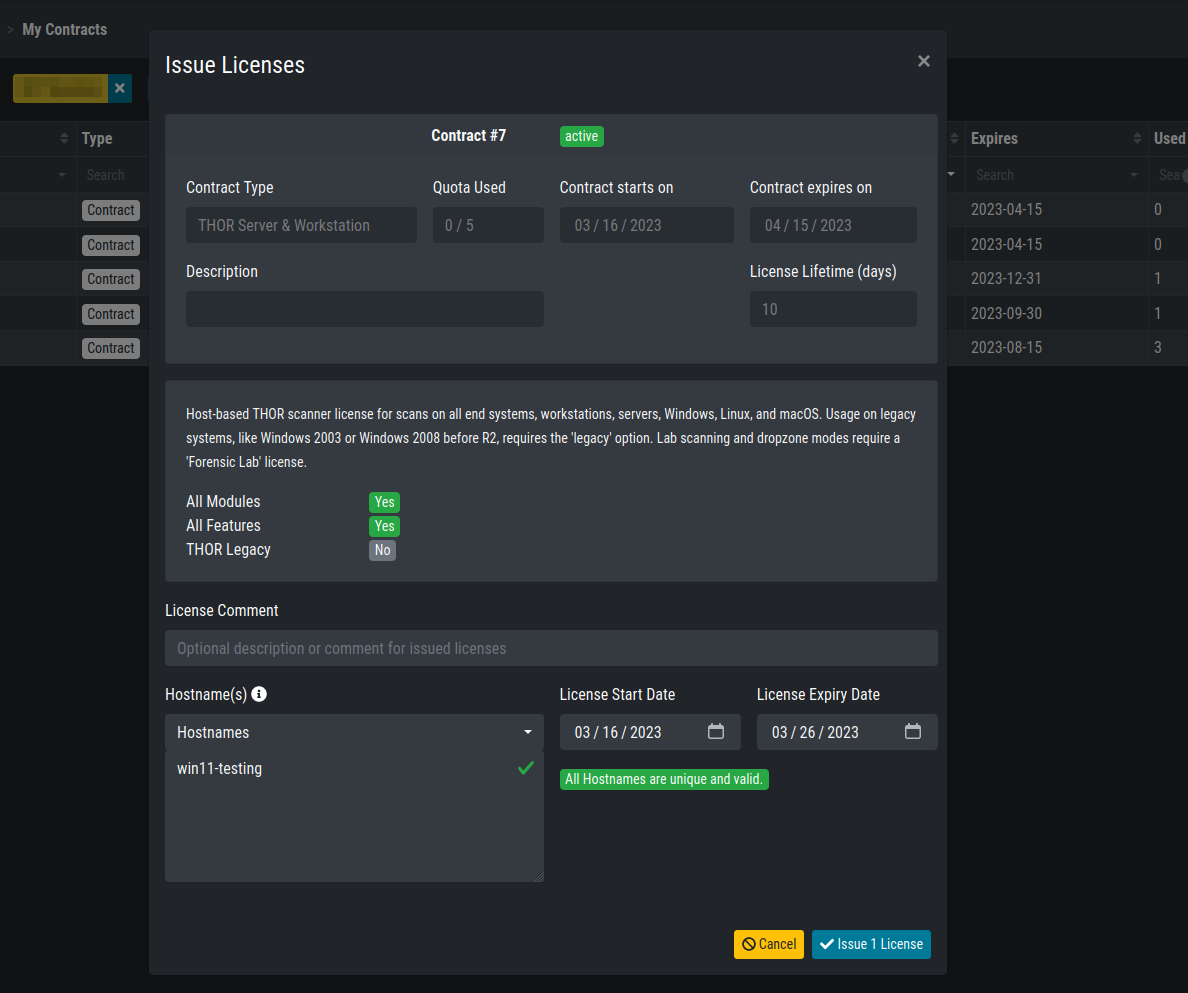1188x993 pixels.
Task: Click the Contract Type field
Action: [x=301, y=225]
